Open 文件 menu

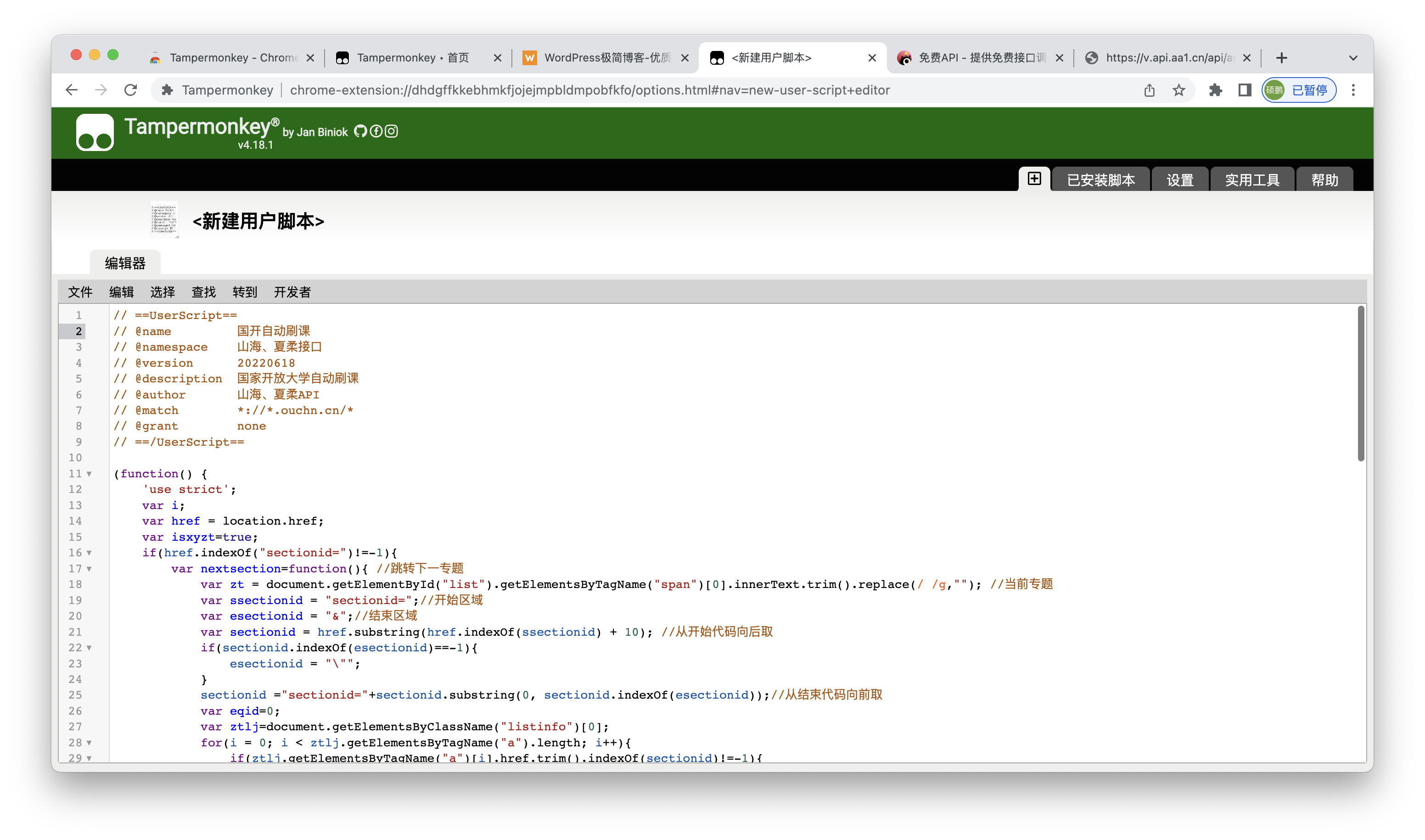(x=80, y=292)
